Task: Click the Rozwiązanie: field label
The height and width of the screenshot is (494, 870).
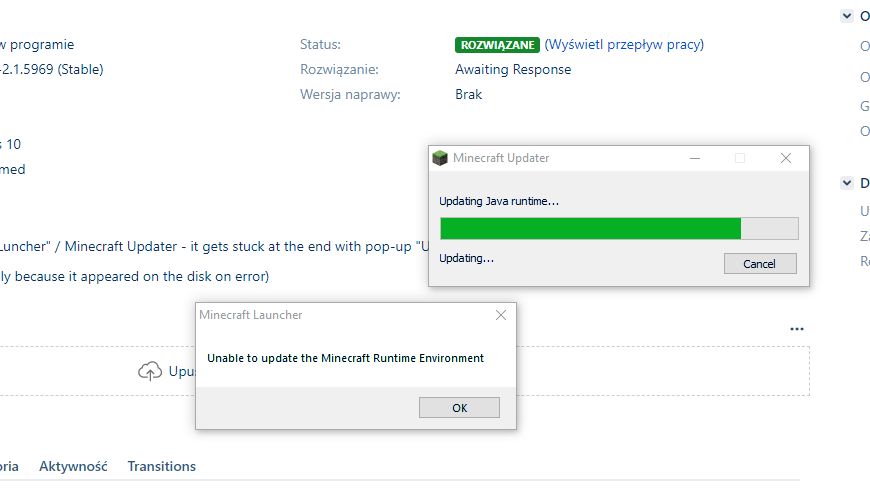Action: pos(339,69)
